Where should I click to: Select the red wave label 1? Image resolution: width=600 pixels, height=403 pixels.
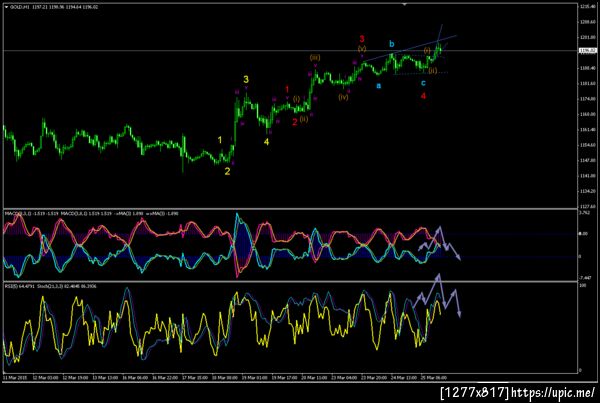pos(287,90)
